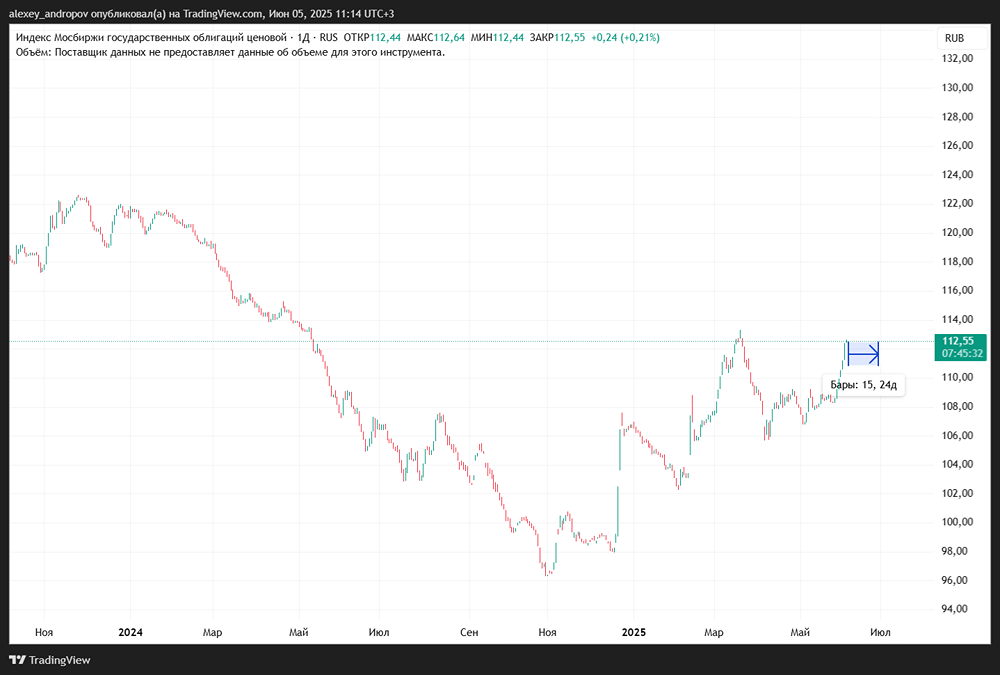Click the change value +0,24 (+0,21%)
Screen dimensions: 1000x675
(625, 38)
